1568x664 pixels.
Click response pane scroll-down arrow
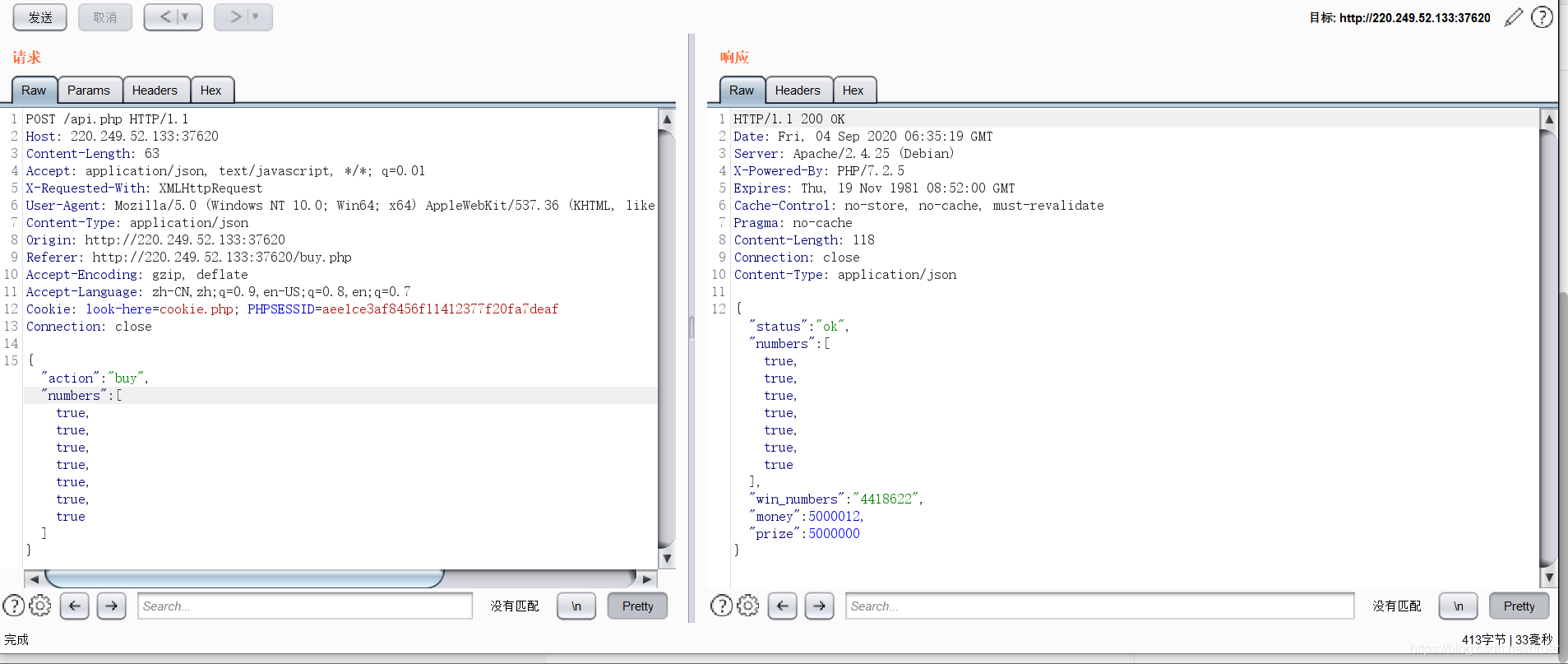1549,578
